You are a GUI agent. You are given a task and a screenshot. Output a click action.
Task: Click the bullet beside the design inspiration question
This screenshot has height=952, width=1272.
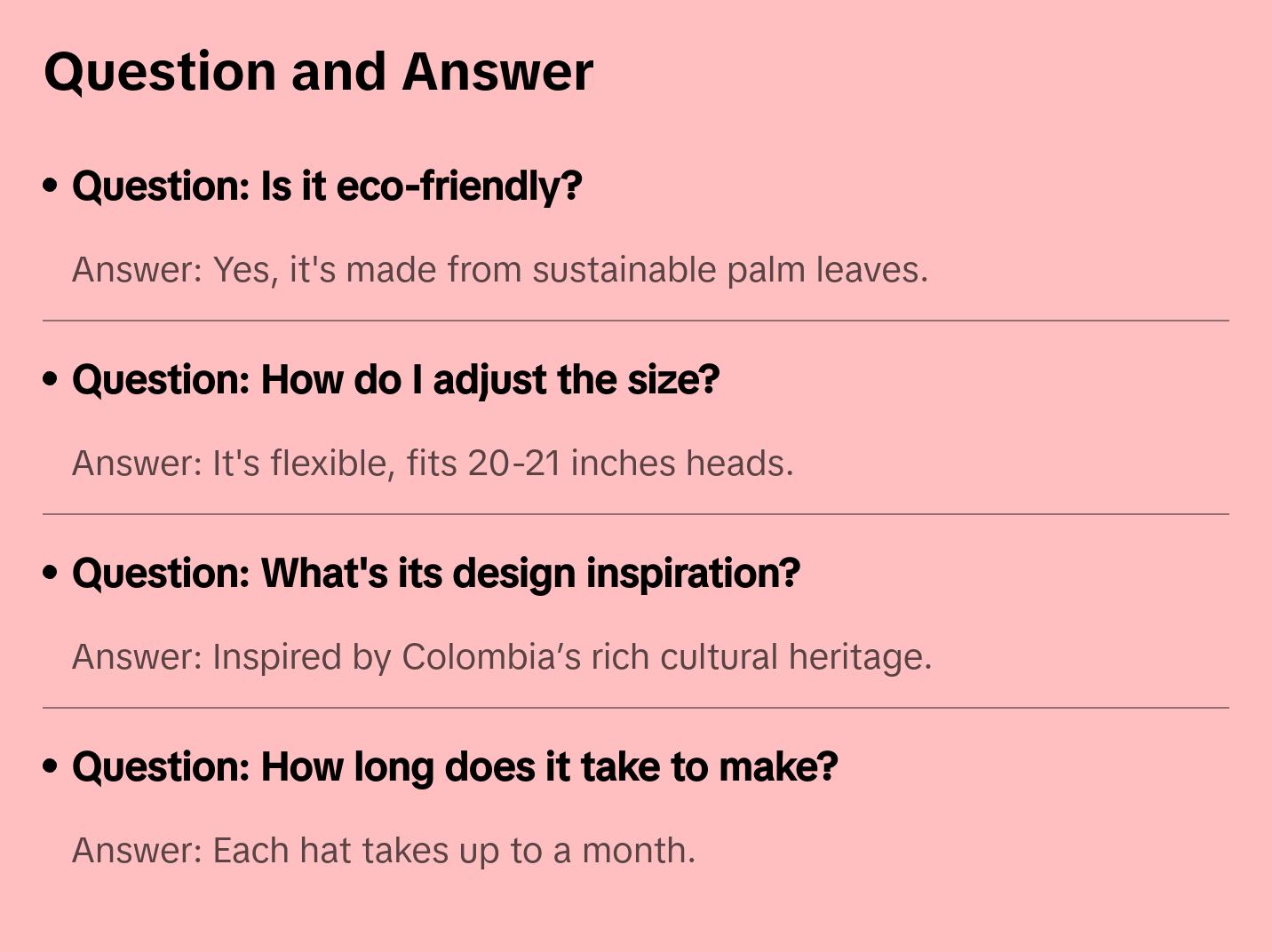[x=51, y=574]
